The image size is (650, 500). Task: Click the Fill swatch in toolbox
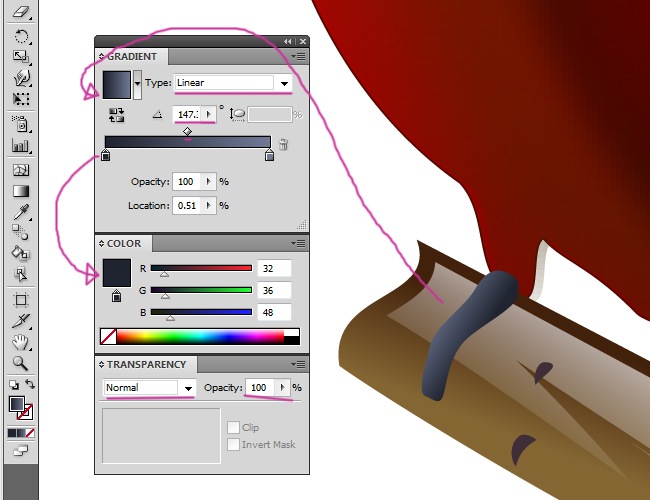click(16, 404)
